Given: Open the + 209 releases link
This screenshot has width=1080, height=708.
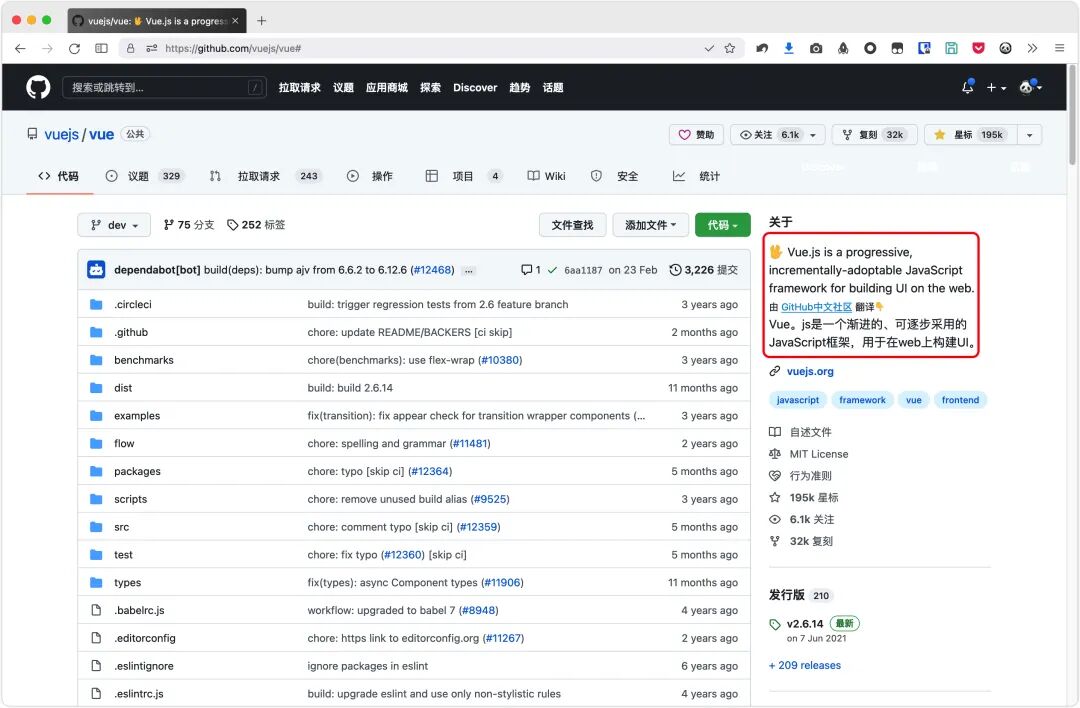Looking at the screenshot, I should pyautogui.click(x=804, y=665).
